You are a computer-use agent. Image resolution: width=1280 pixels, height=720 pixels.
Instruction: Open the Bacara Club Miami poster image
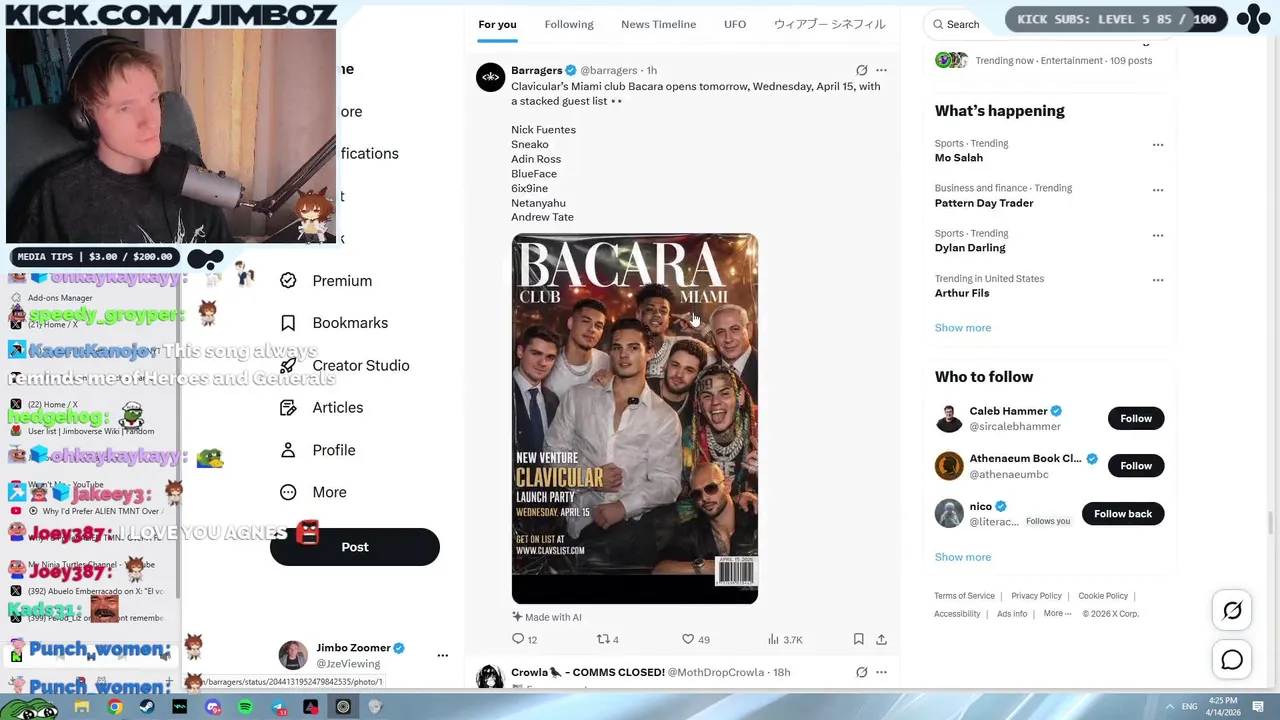click(635, 419)
